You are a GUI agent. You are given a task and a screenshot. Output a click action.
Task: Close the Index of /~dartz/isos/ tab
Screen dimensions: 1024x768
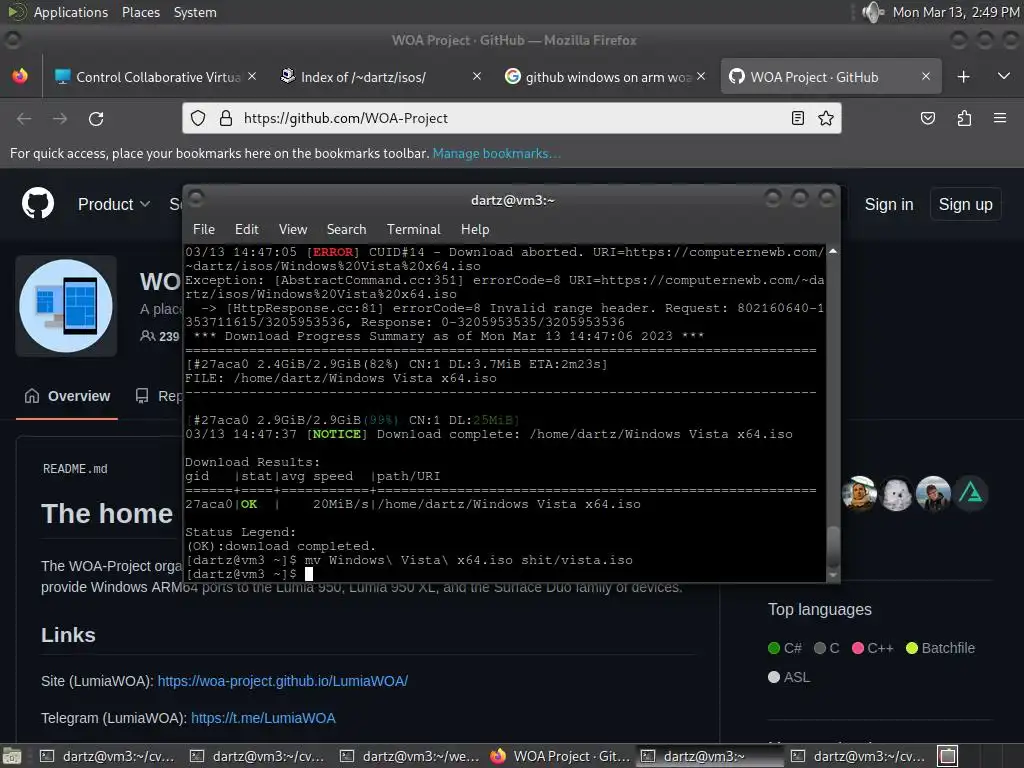[x=477, y=76]
